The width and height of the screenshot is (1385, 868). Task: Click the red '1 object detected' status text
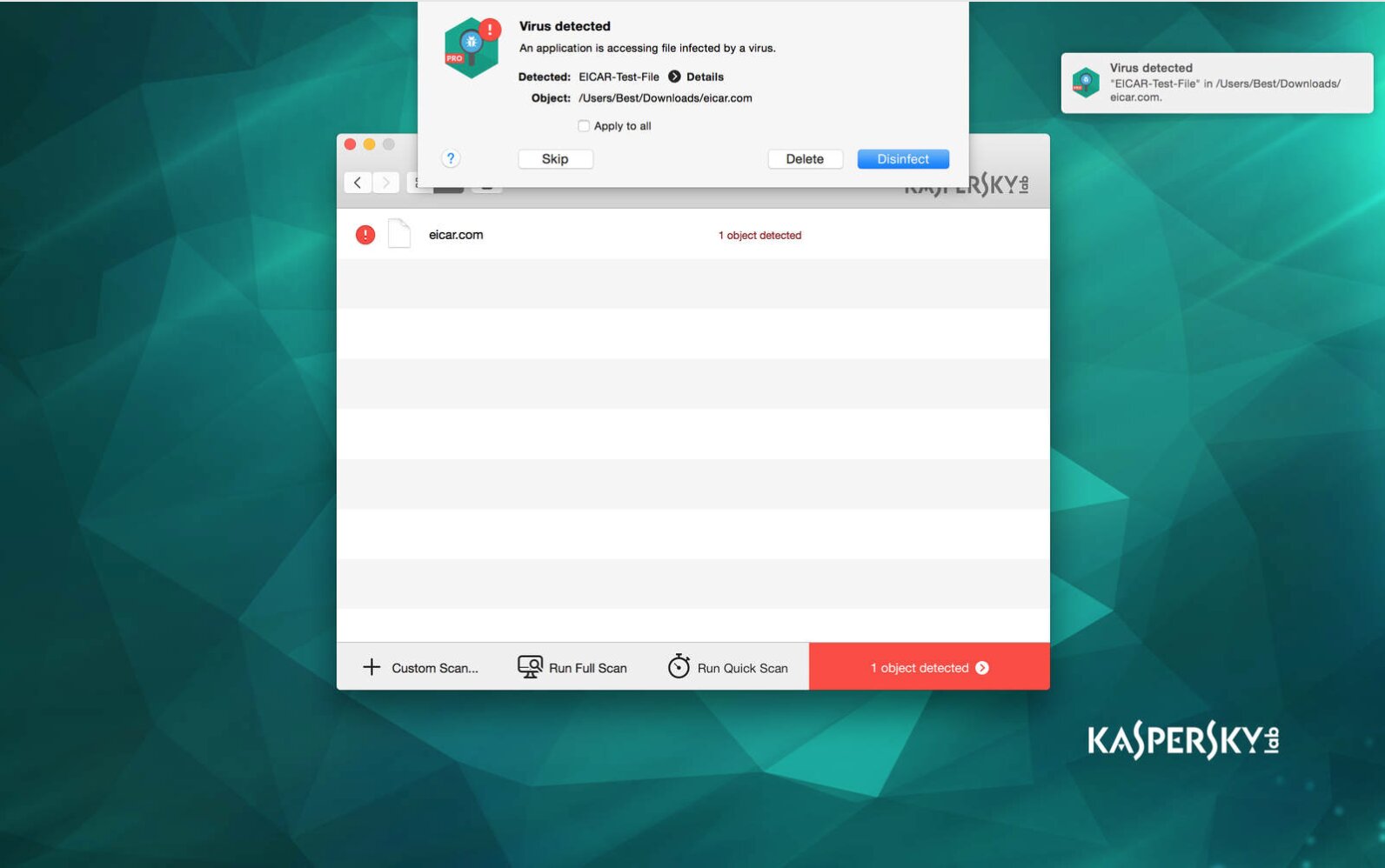tap(759, 236)
